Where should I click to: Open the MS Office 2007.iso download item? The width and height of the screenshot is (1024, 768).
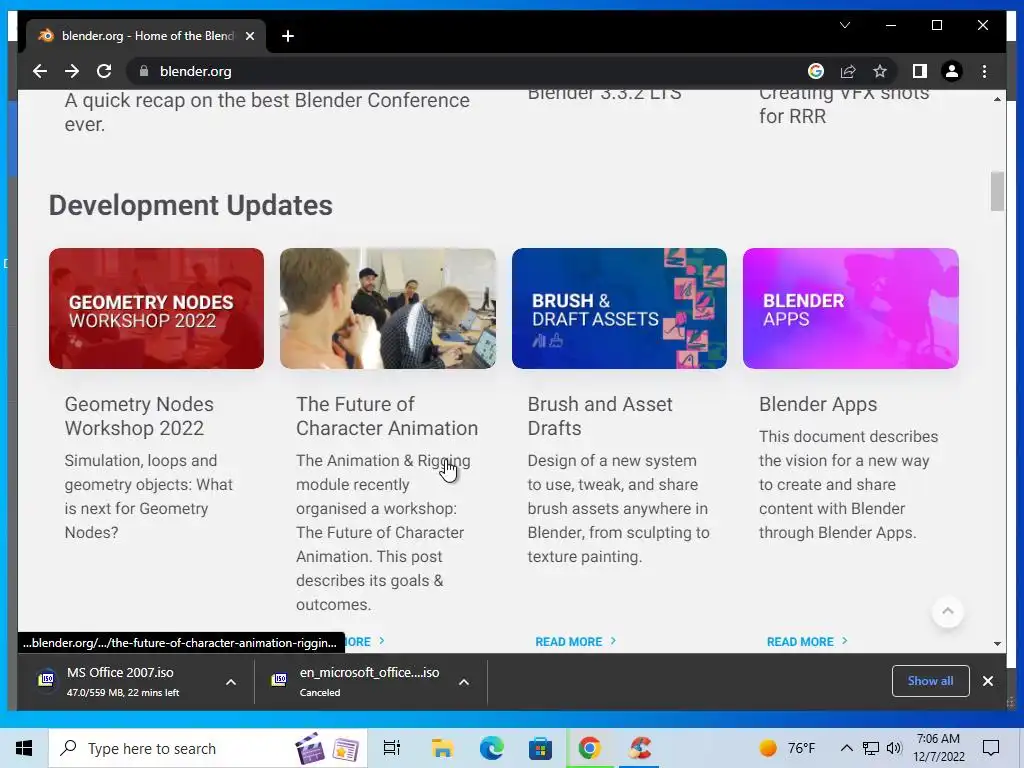tap(121, 682)
